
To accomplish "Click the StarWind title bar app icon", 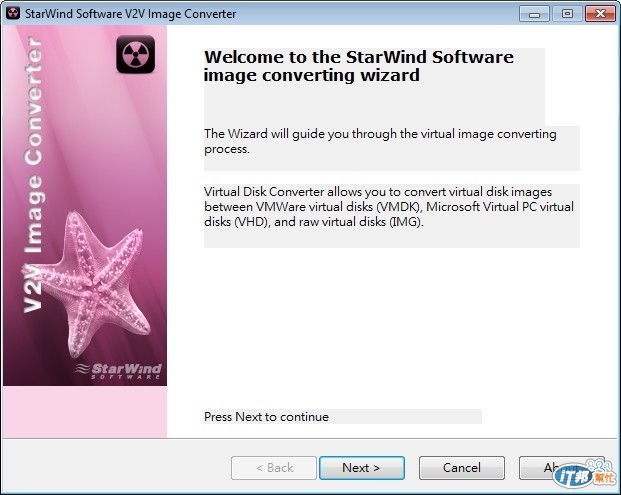I will pyautogui.click(x=13, y=13).
